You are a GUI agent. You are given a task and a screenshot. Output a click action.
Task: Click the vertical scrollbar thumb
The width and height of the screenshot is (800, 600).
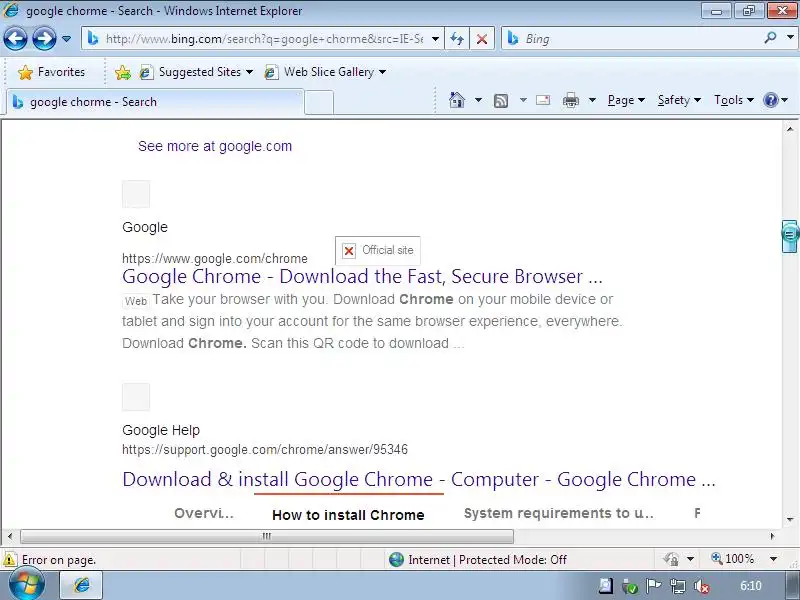[x=789, y=236]
